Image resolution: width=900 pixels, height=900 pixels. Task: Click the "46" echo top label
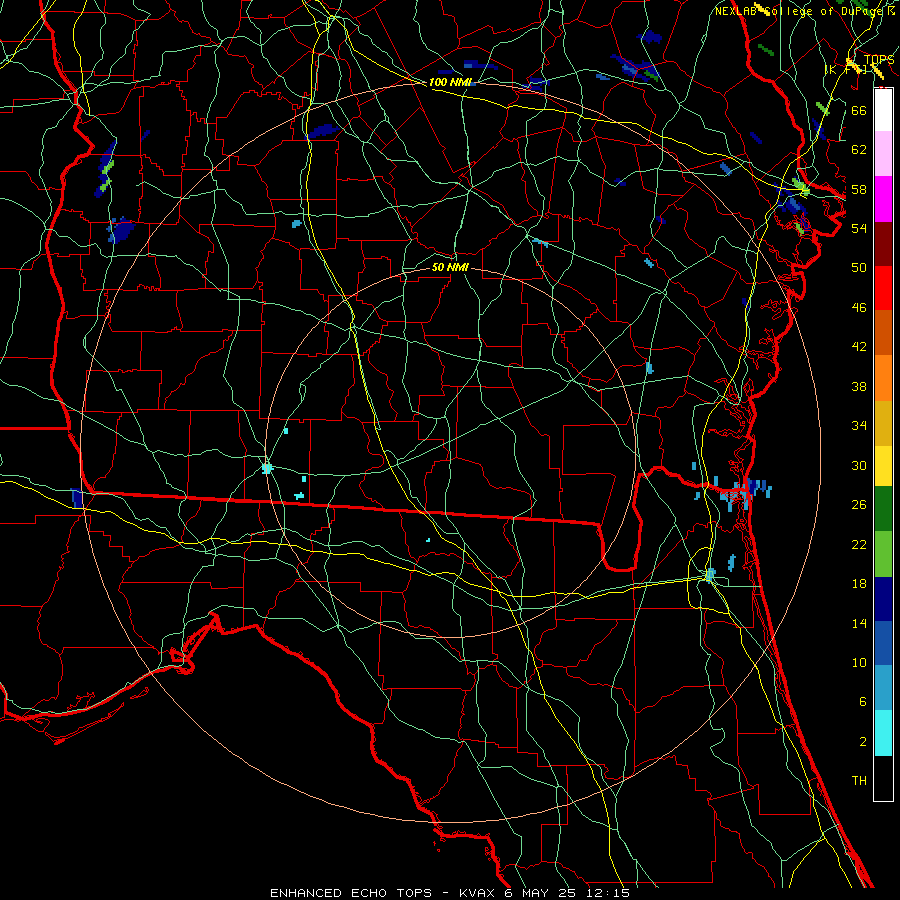click(x=859, y=308)
